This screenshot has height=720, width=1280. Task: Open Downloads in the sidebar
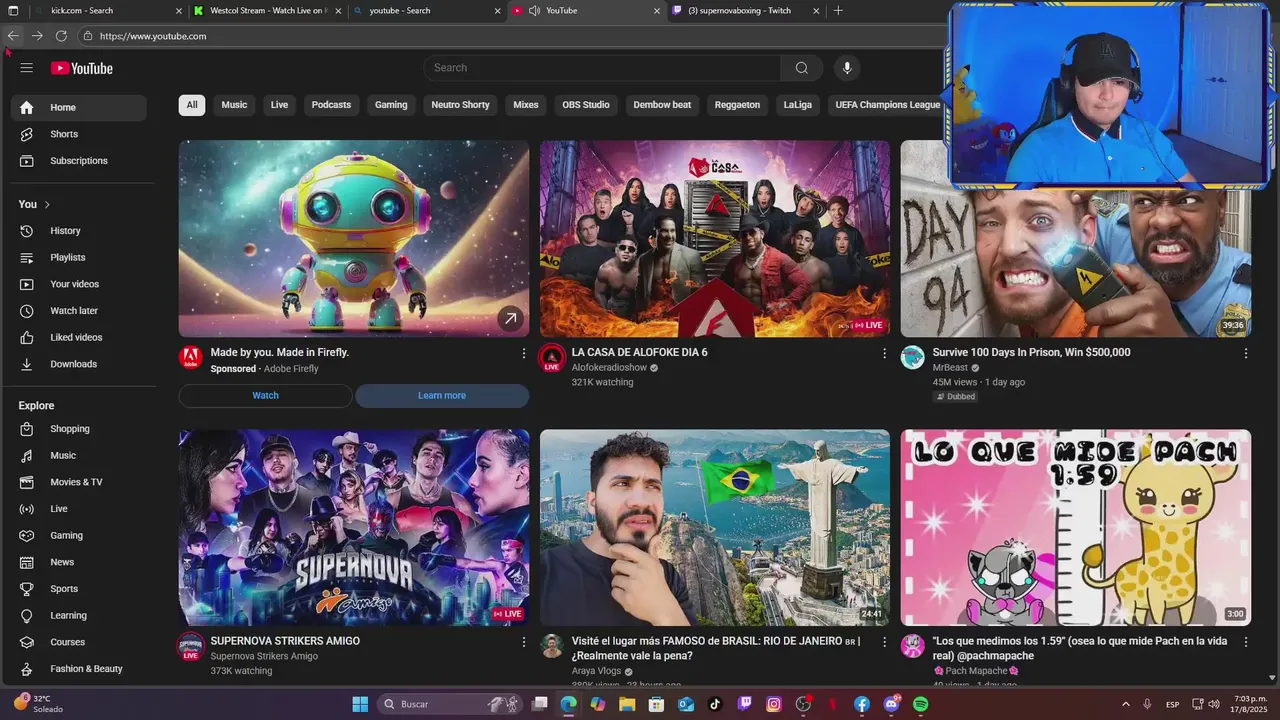(x=79, y=364)
